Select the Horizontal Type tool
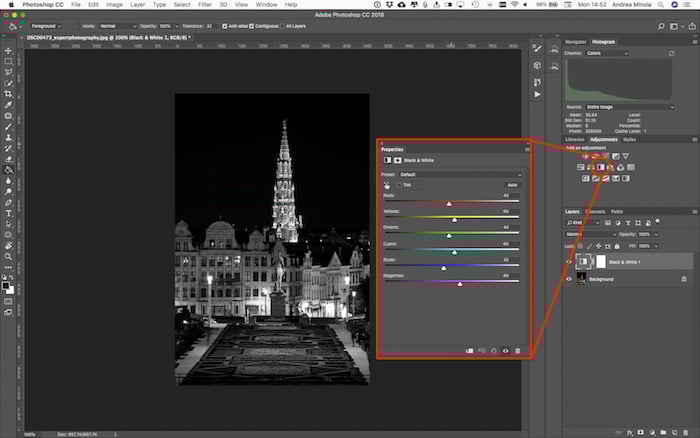The height and width of the screenshot is (438, 700). click(x=8, y=213)
